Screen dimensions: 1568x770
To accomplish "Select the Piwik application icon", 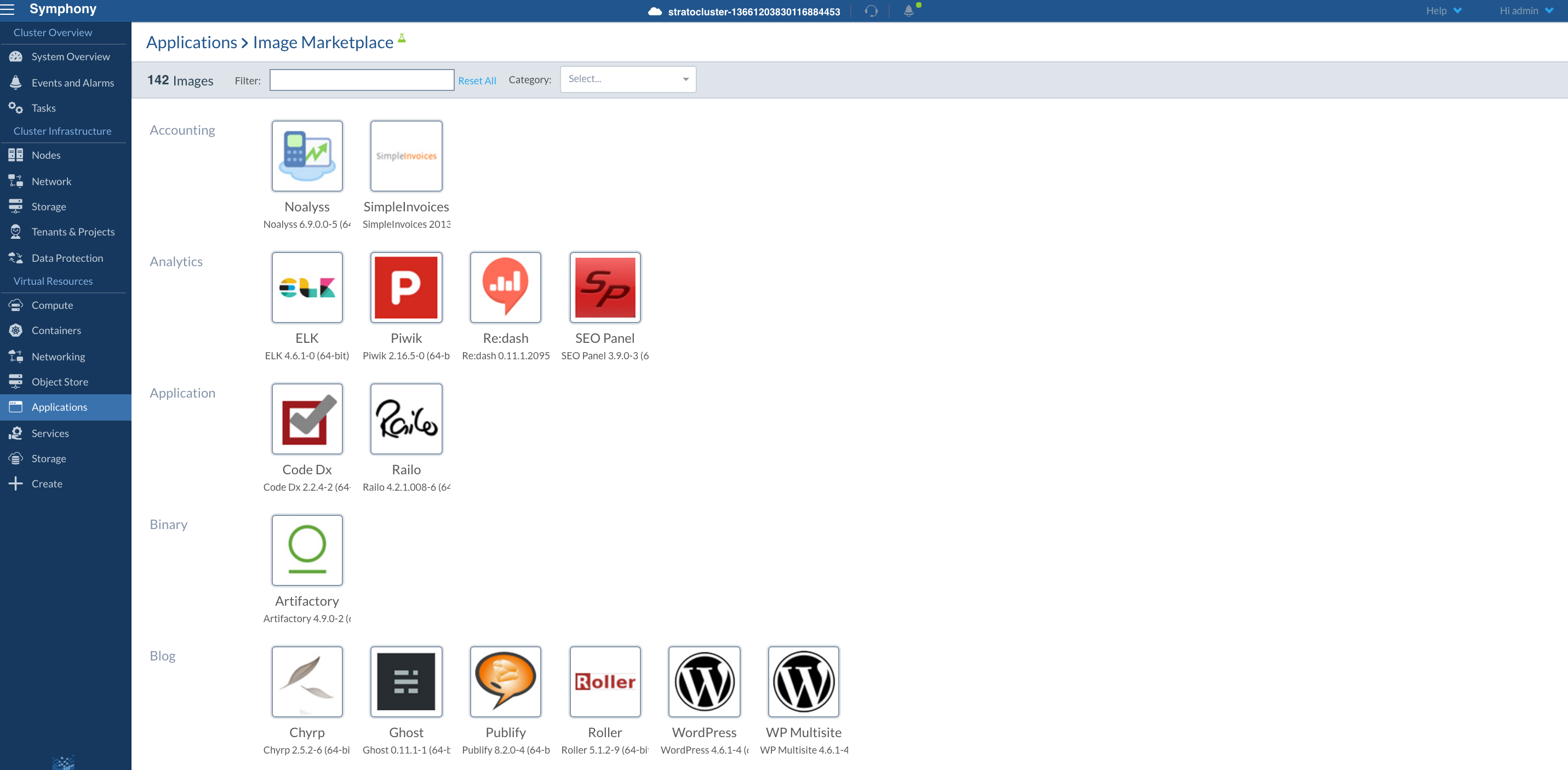I will click(x=406, y=288).
